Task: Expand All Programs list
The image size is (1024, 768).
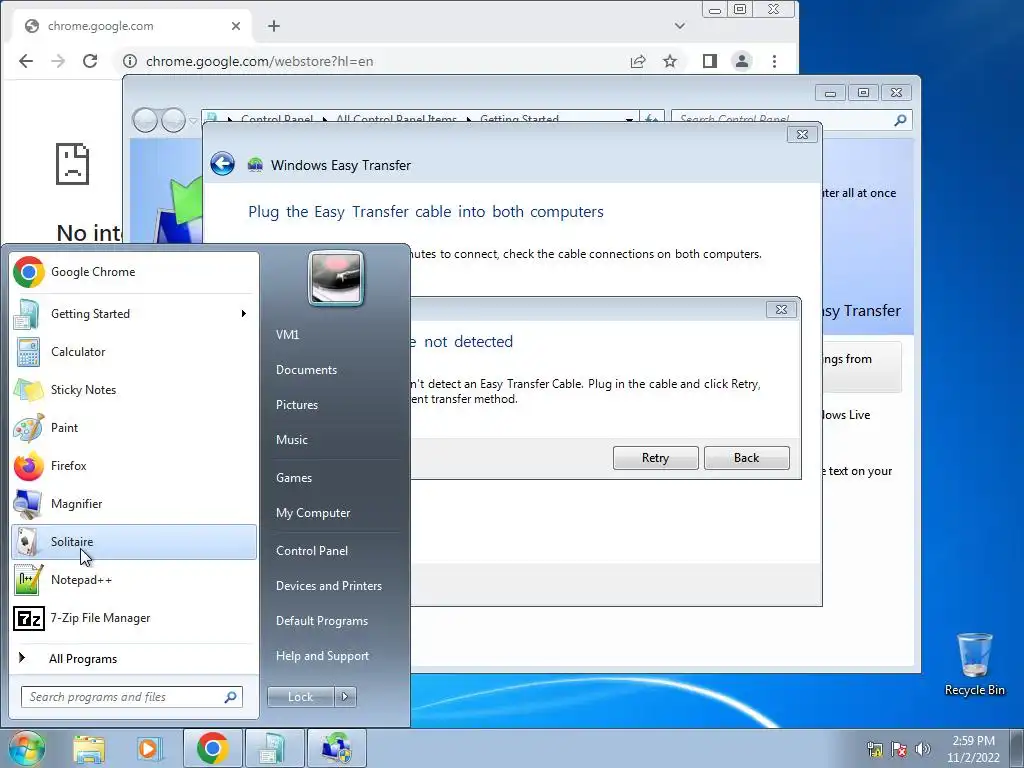Action: pos(134,658)
